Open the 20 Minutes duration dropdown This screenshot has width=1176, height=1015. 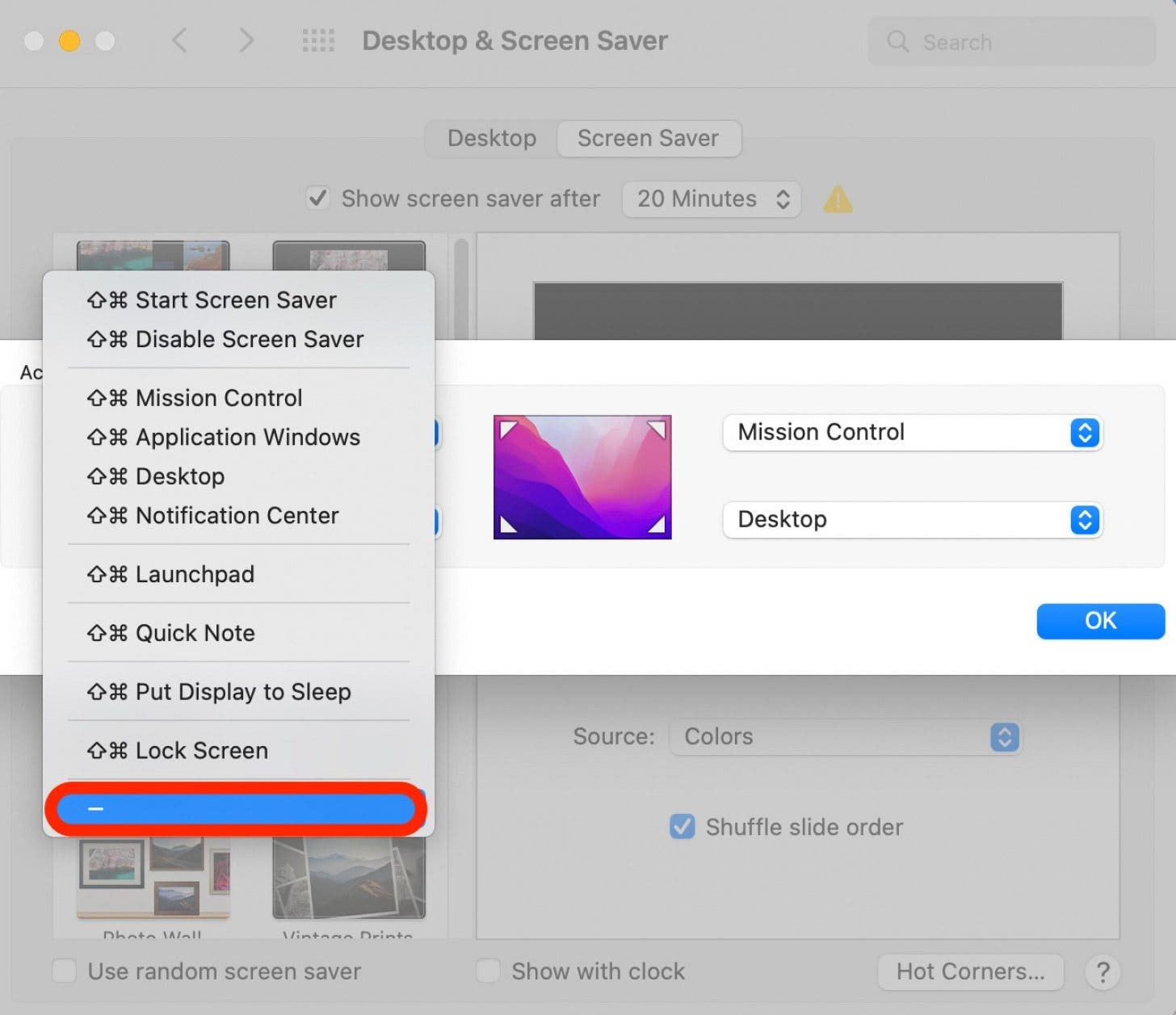711,199
